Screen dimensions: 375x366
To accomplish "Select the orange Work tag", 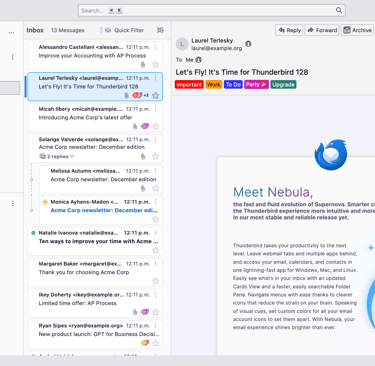I will (x=214, y=85).
